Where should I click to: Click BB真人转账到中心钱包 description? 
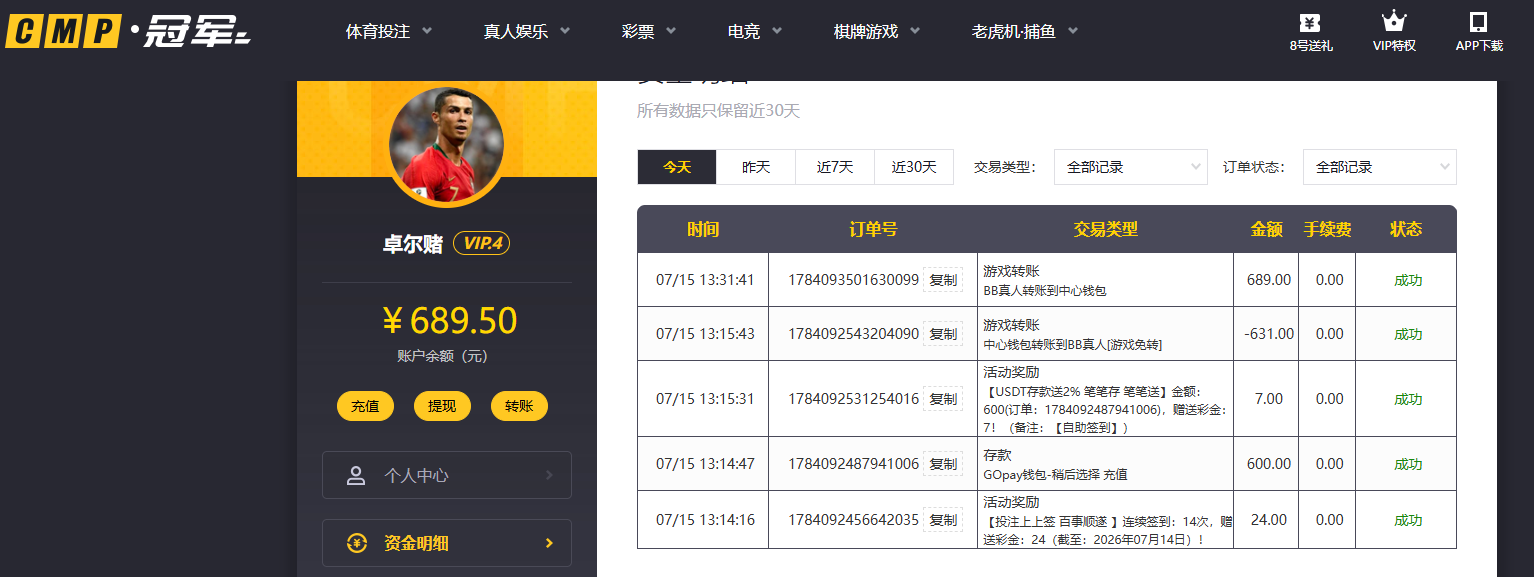pyautogui.click(x=1045, y=291)
